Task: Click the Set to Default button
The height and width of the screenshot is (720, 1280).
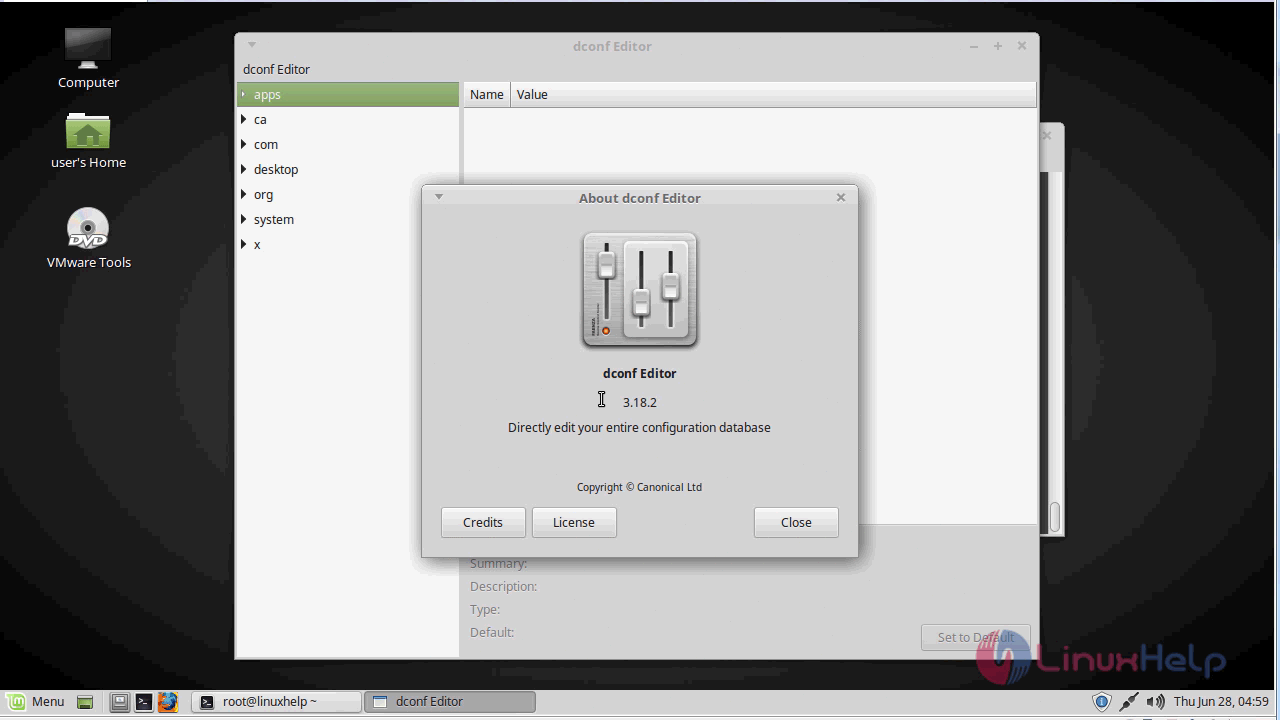Action: [975, 637]
